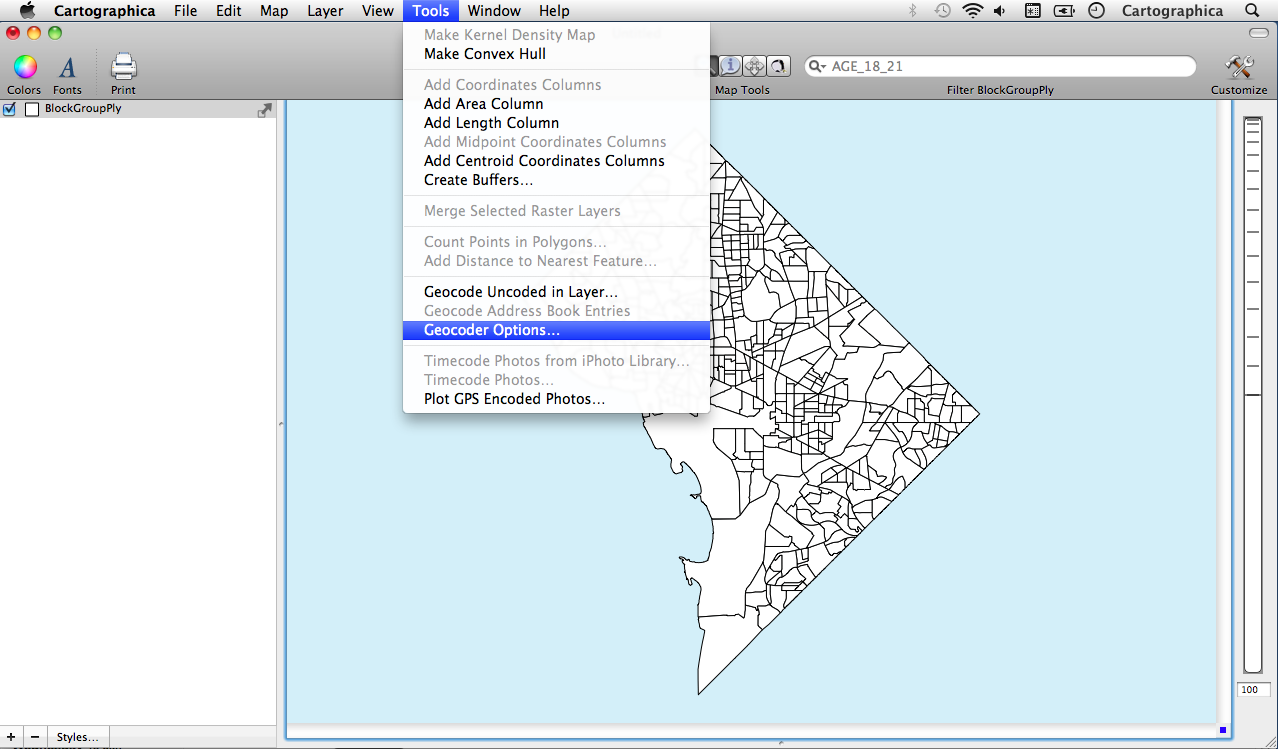Click the BlockGroupPly layer fill swatch
1278x749 pixels.
tap(32, 109)
